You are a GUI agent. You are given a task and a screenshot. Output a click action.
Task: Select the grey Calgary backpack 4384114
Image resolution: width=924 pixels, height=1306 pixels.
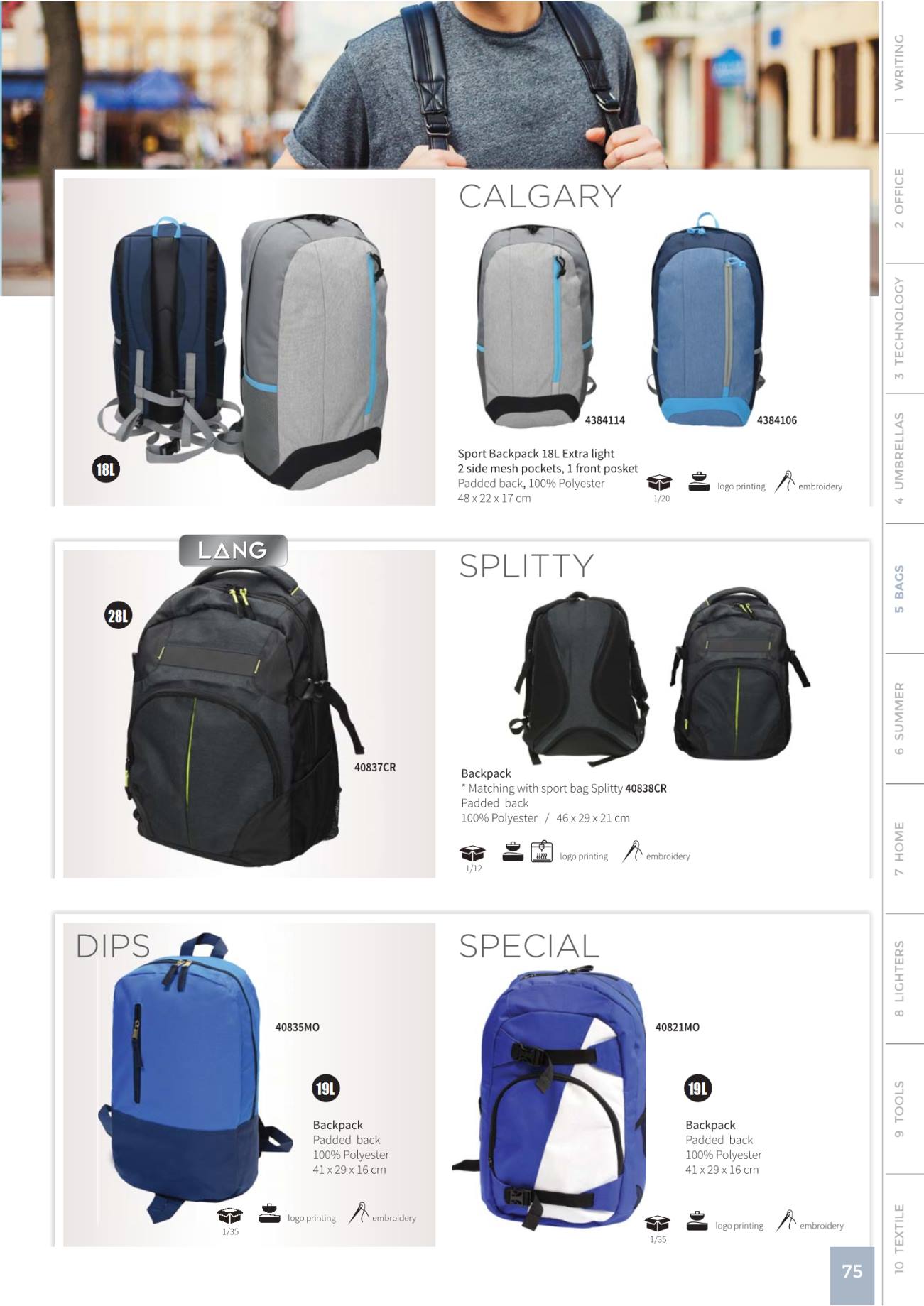pos(538,326)
